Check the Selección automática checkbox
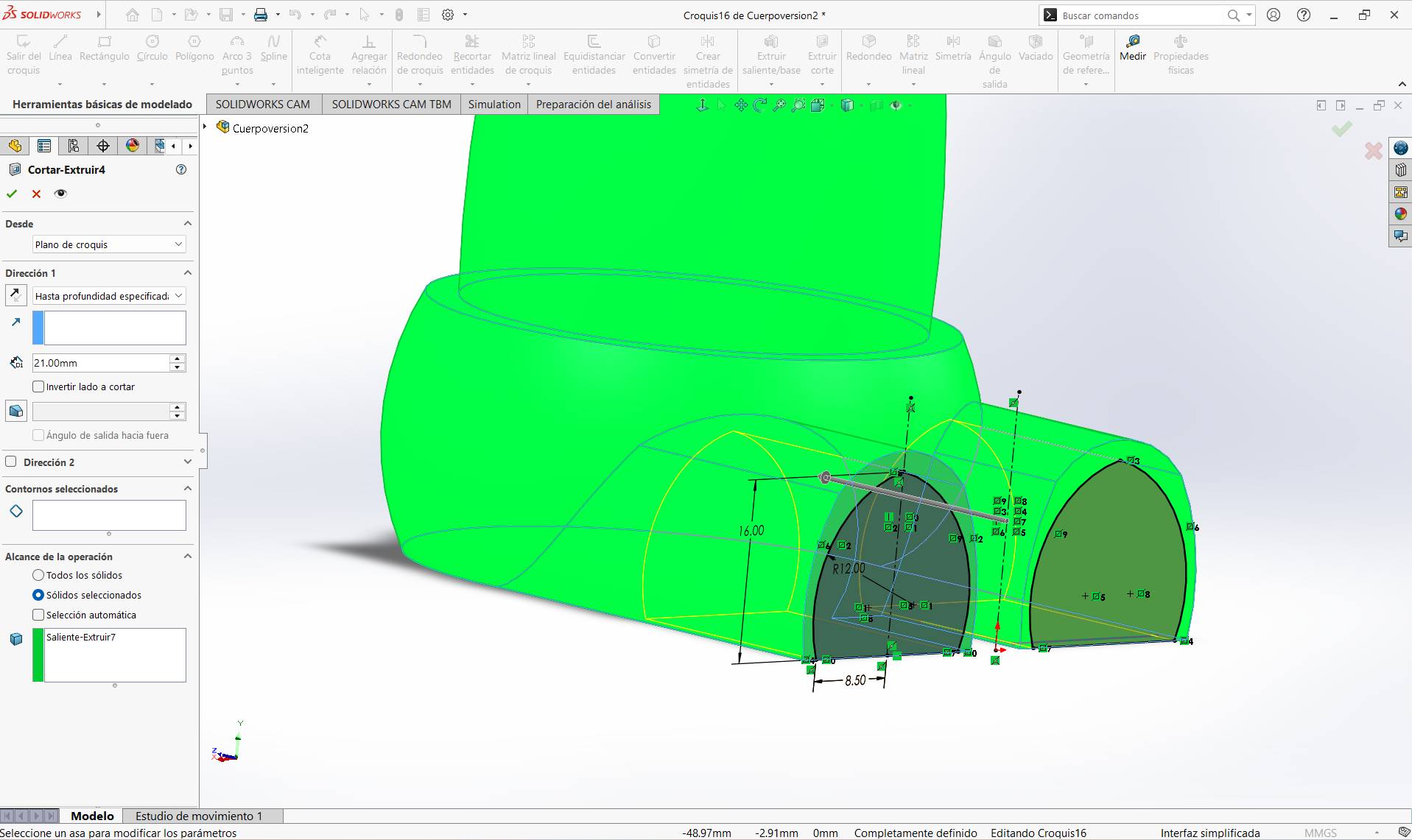1412x840 pixels. (x=38, y=615)
